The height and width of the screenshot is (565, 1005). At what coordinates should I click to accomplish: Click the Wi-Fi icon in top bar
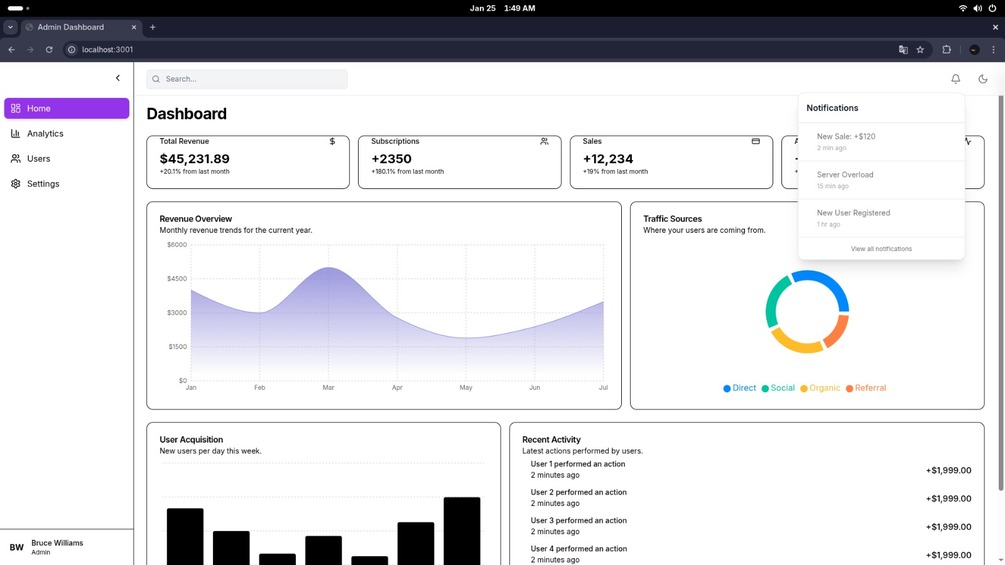pyautogui.click(x=963, y=8)
